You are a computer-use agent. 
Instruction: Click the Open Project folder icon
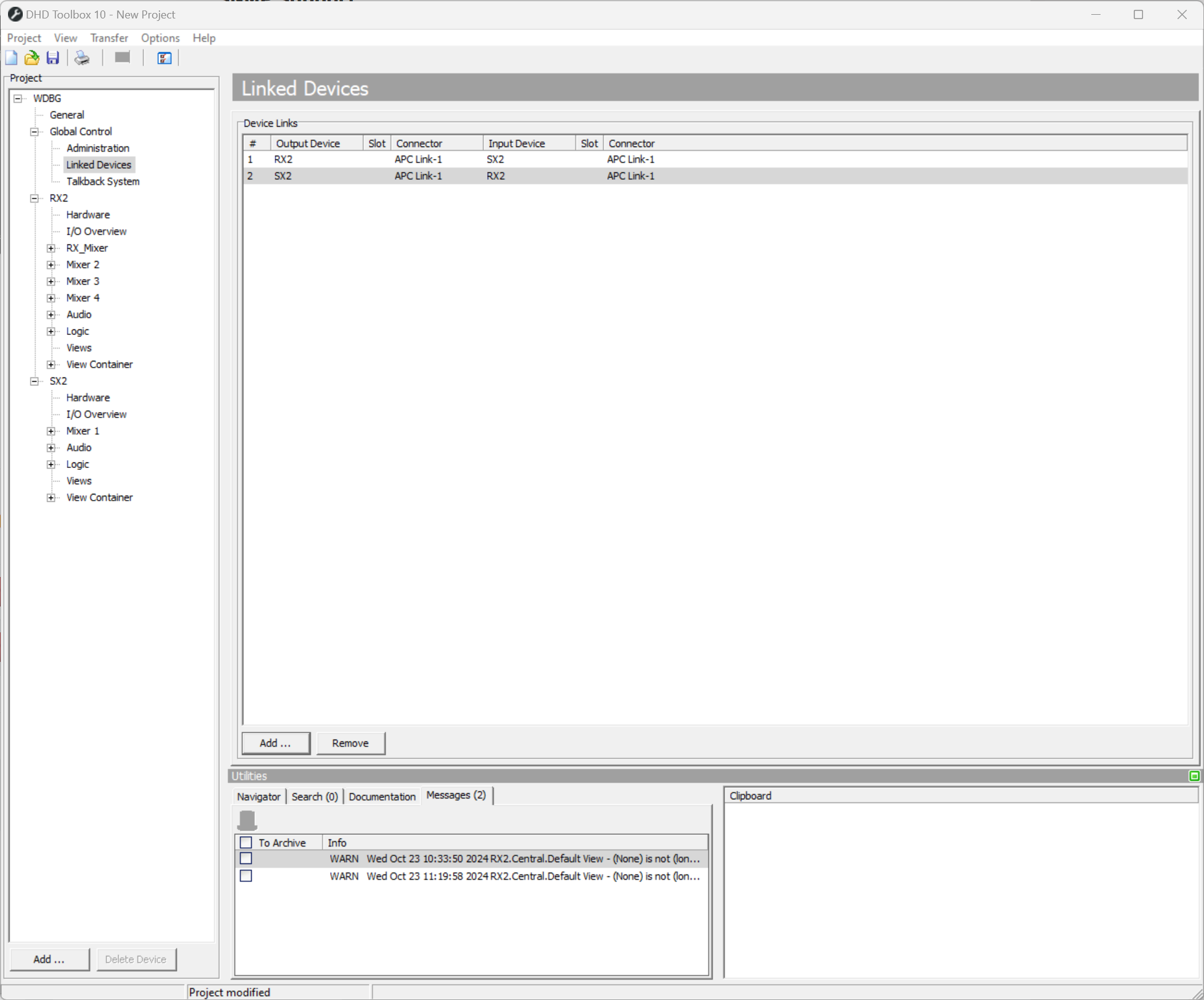click(31, 58)
